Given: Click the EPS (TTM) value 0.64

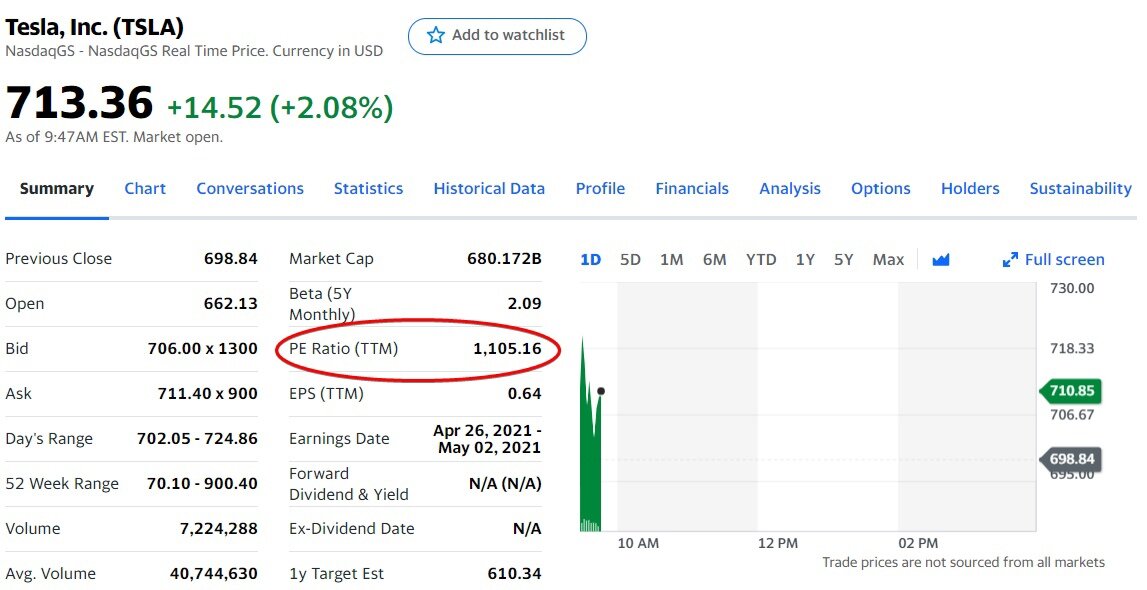Looking at the screenshot, I should (x=524, y=394).
